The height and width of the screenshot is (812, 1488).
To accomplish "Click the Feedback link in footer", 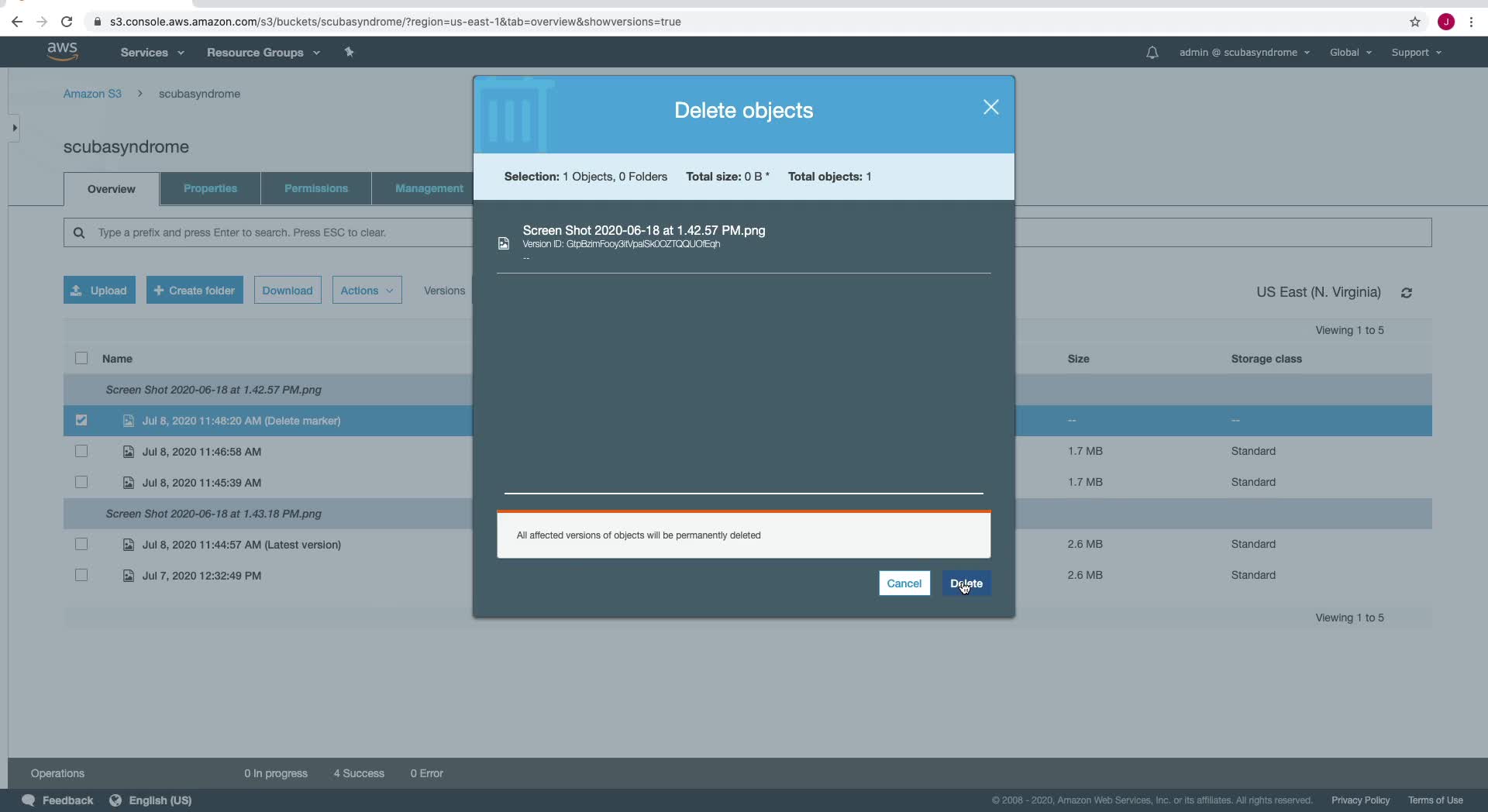I will tap(67, 800).
